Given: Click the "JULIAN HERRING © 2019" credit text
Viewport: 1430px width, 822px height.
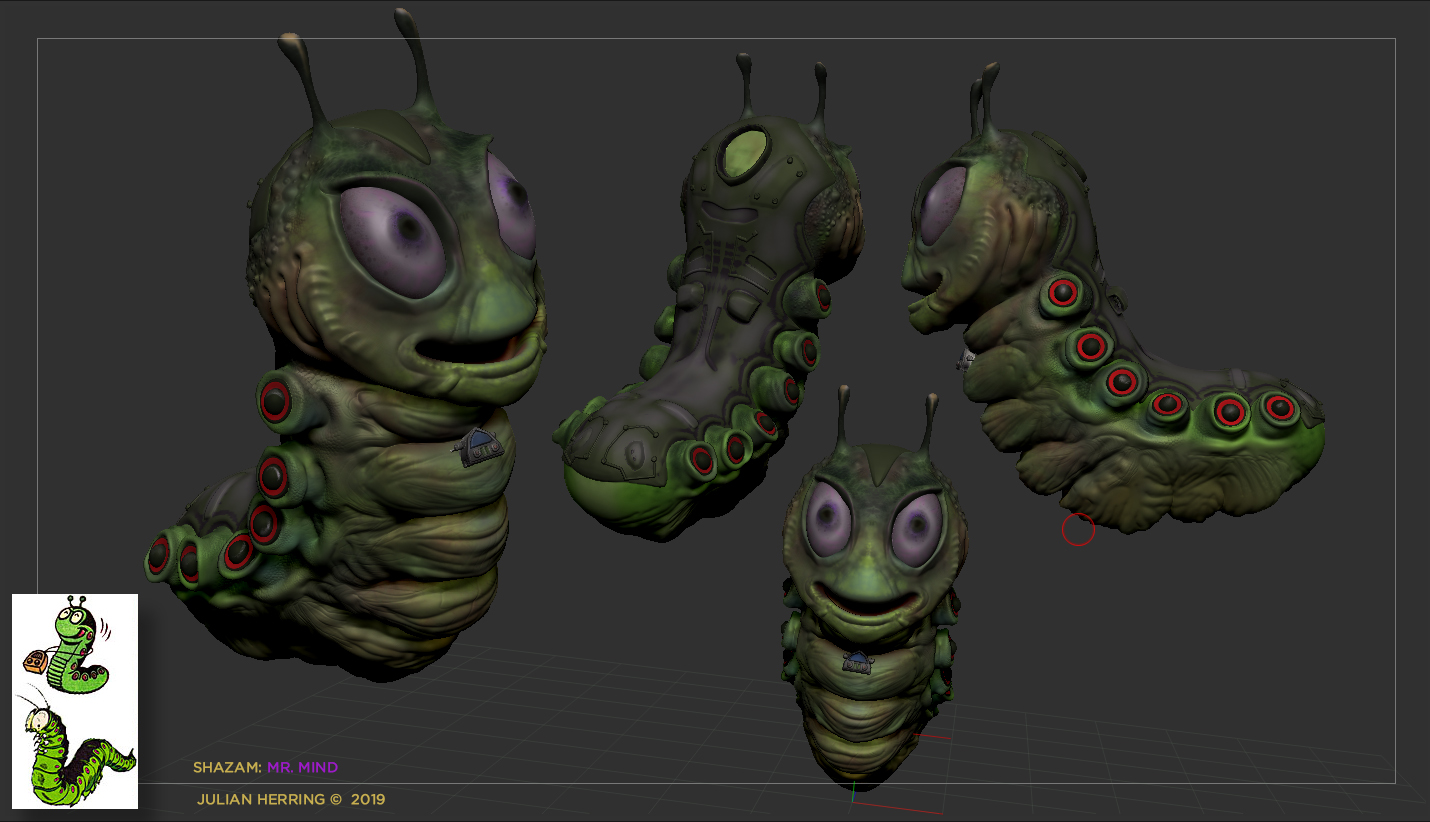Looking at the screenshot, I should pyautogui.click(x=291, y=799).
